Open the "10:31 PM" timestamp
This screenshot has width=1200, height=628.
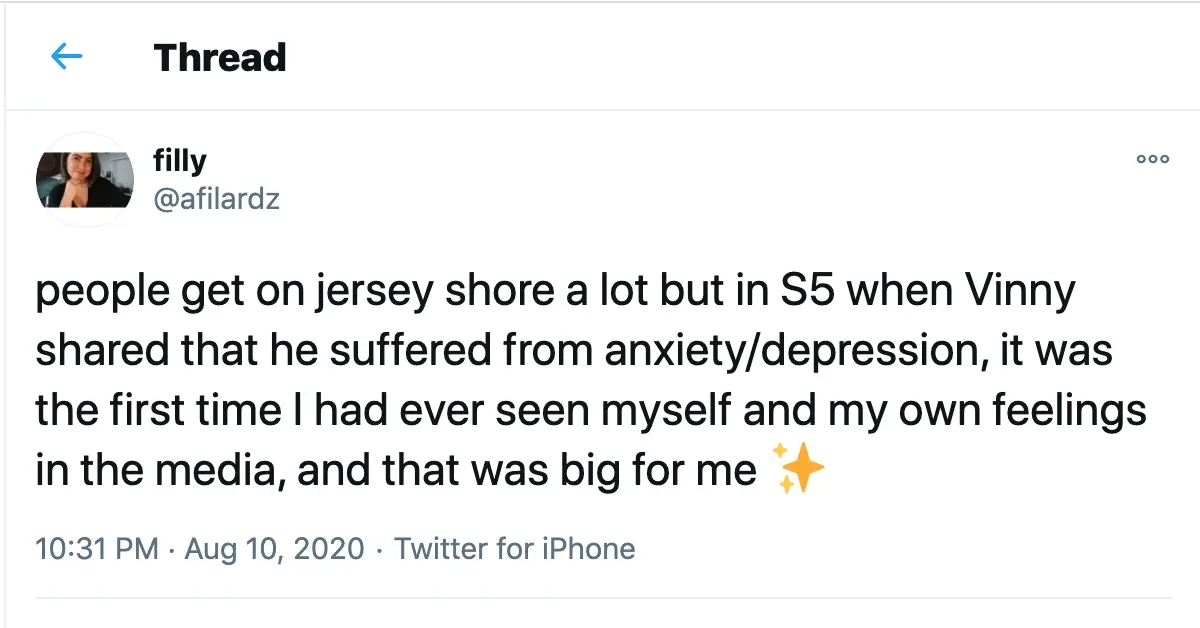click(x=96, y=549)
